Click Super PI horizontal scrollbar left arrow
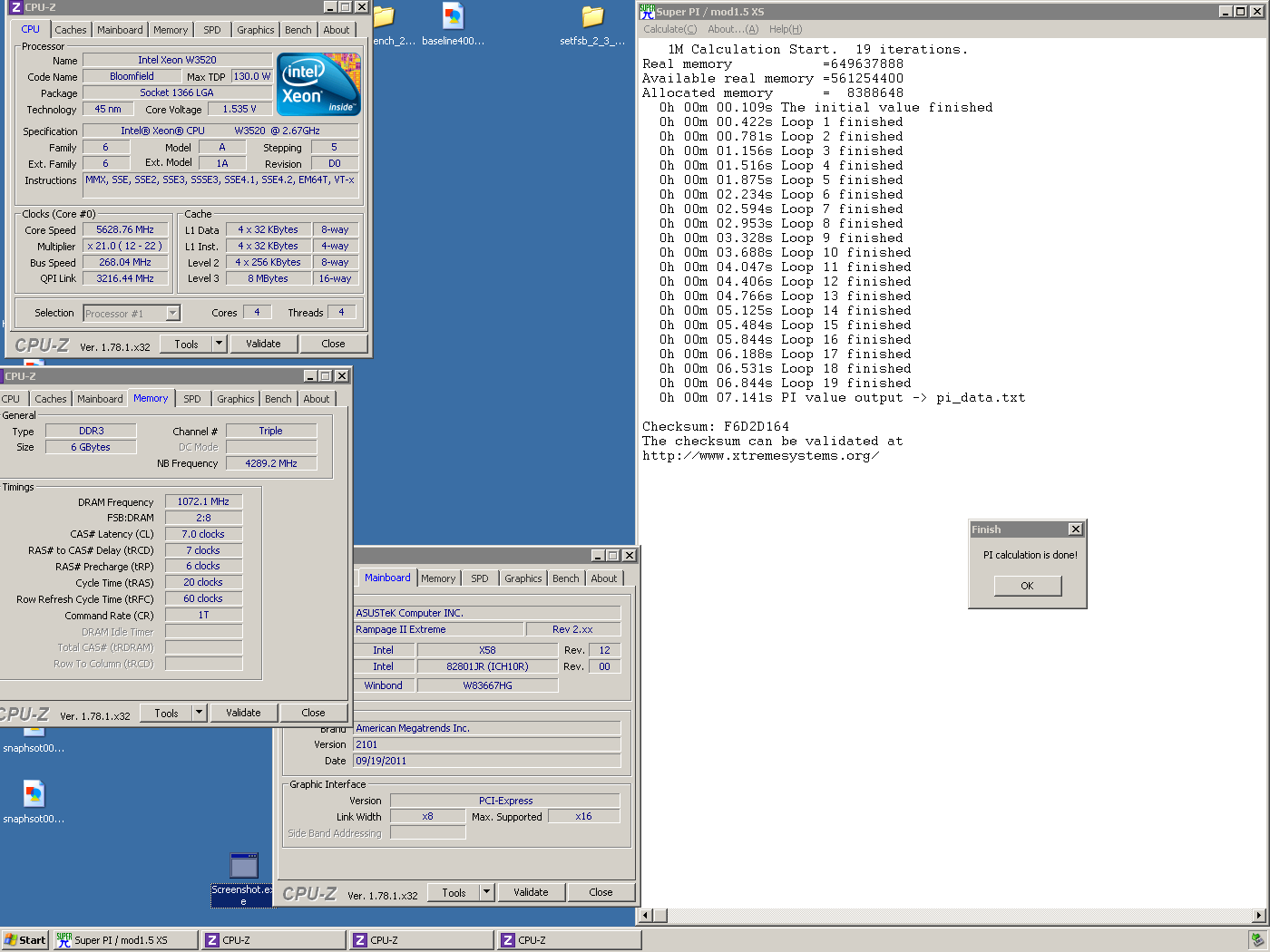1270x952 pixels. pos(646,916)
